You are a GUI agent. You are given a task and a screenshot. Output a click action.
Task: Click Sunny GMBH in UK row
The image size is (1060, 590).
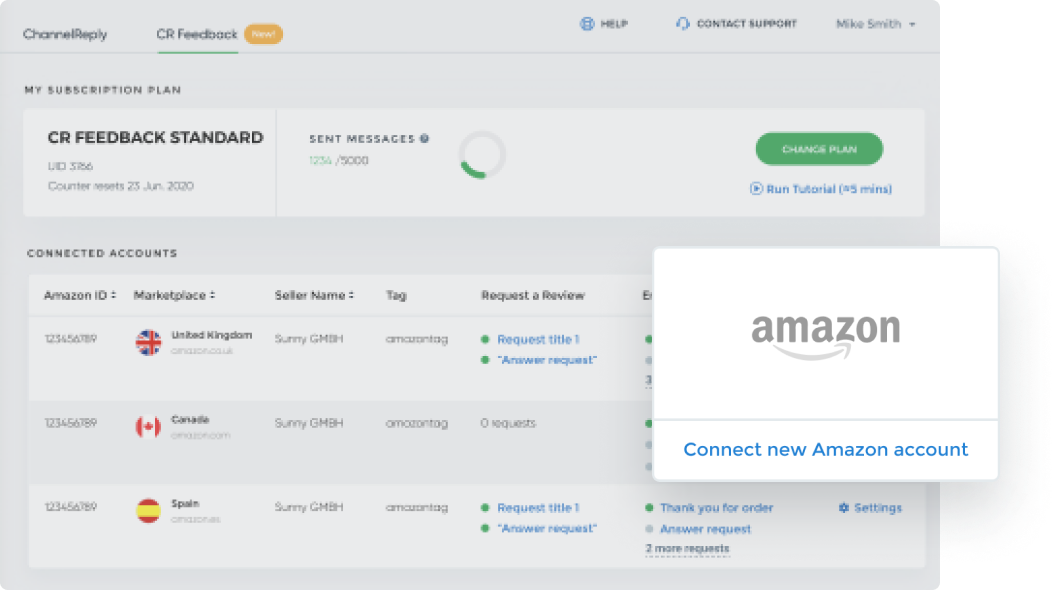(309, 339)
